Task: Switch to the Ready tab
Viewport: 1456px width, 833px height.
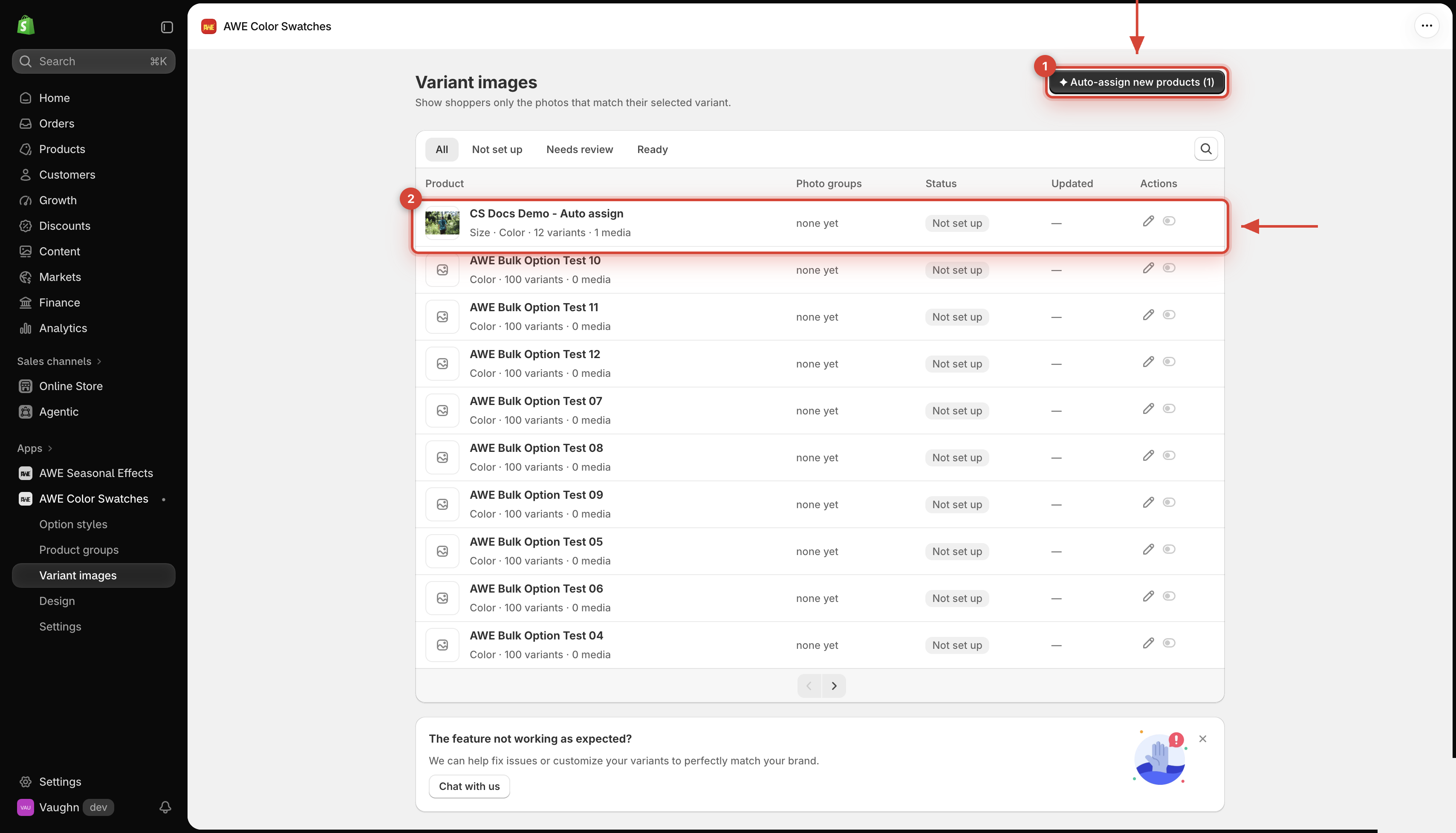Action: [652, 149]
